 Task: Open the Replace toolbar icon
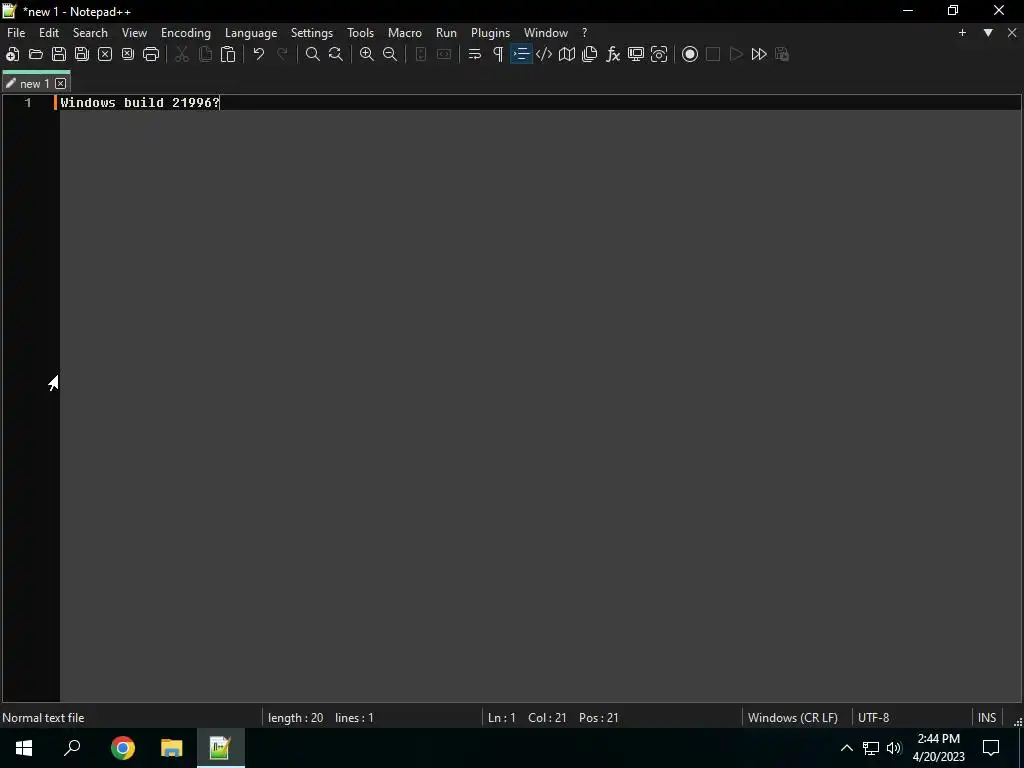[x=336, y=54]
